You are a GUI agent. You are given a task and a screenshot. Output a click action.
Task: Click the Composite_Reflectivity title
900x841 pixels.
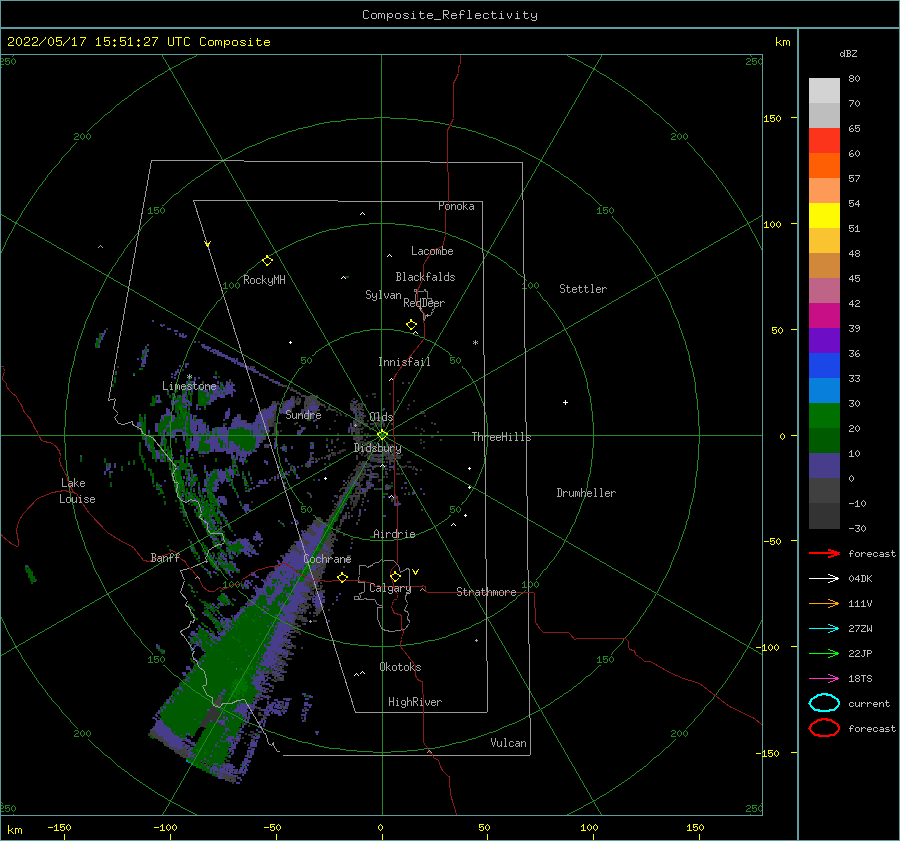pyautogui.click(x=450, y=15)
